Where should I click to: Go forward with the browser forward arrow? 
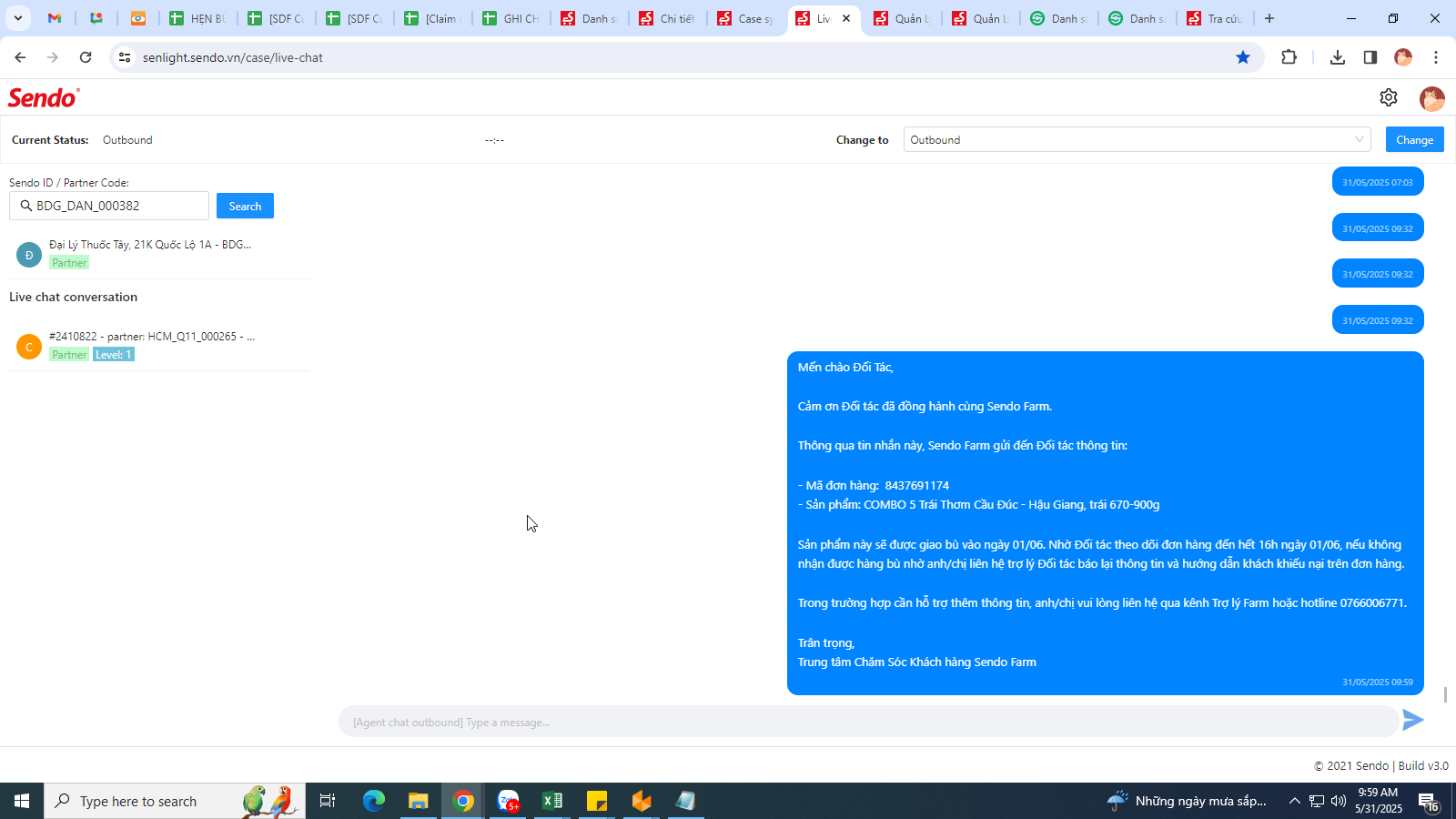(x=53, y=57)
